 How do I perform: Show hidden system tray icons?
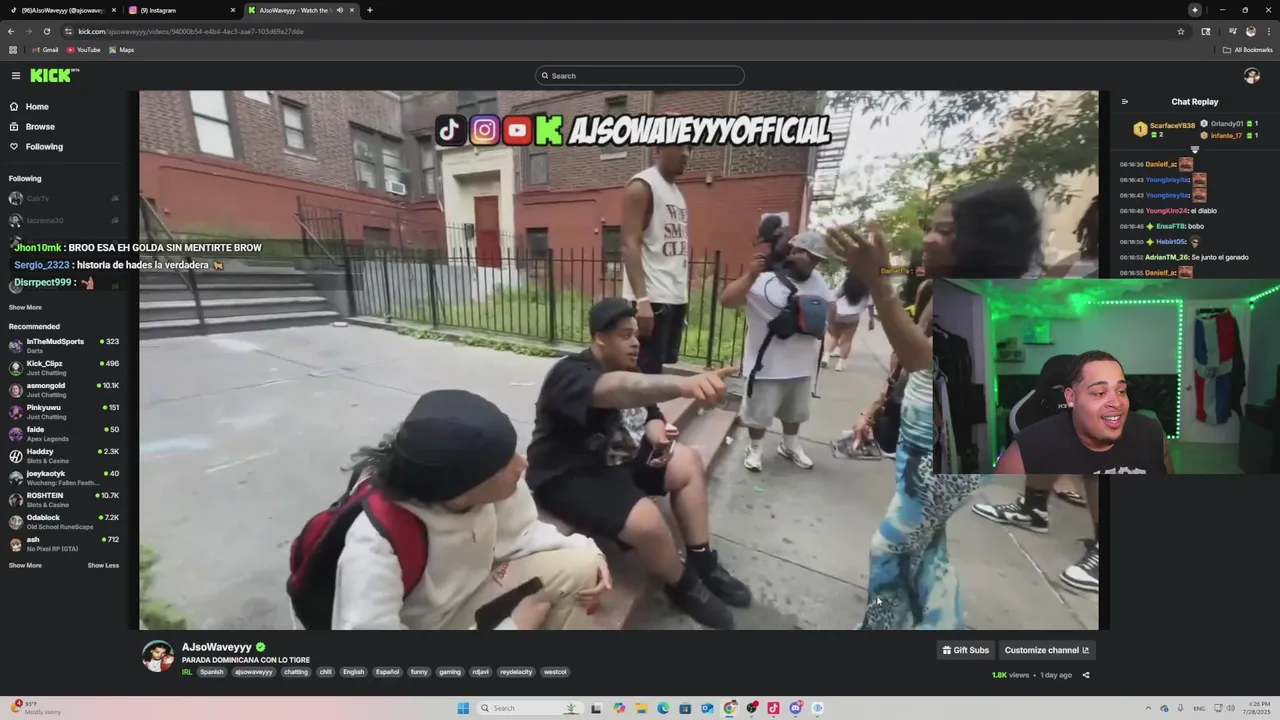[1150, 708]
